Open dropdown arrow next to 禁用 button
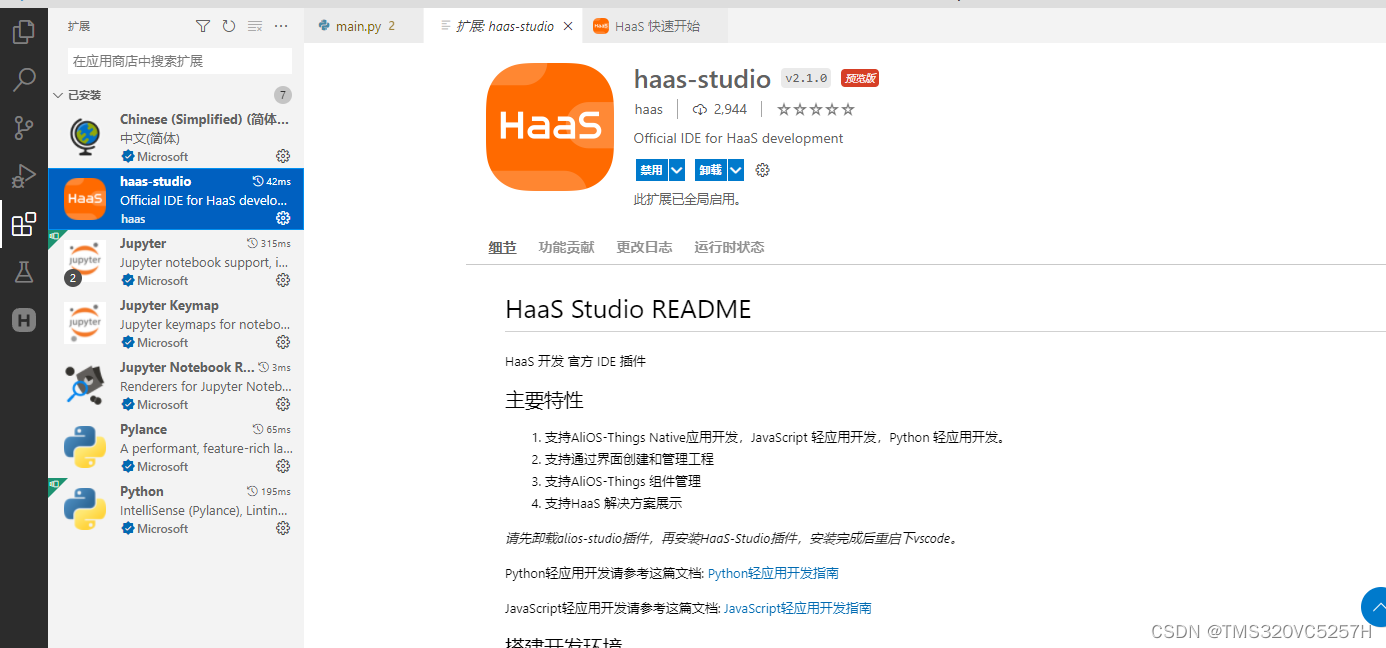 point(677,170)
